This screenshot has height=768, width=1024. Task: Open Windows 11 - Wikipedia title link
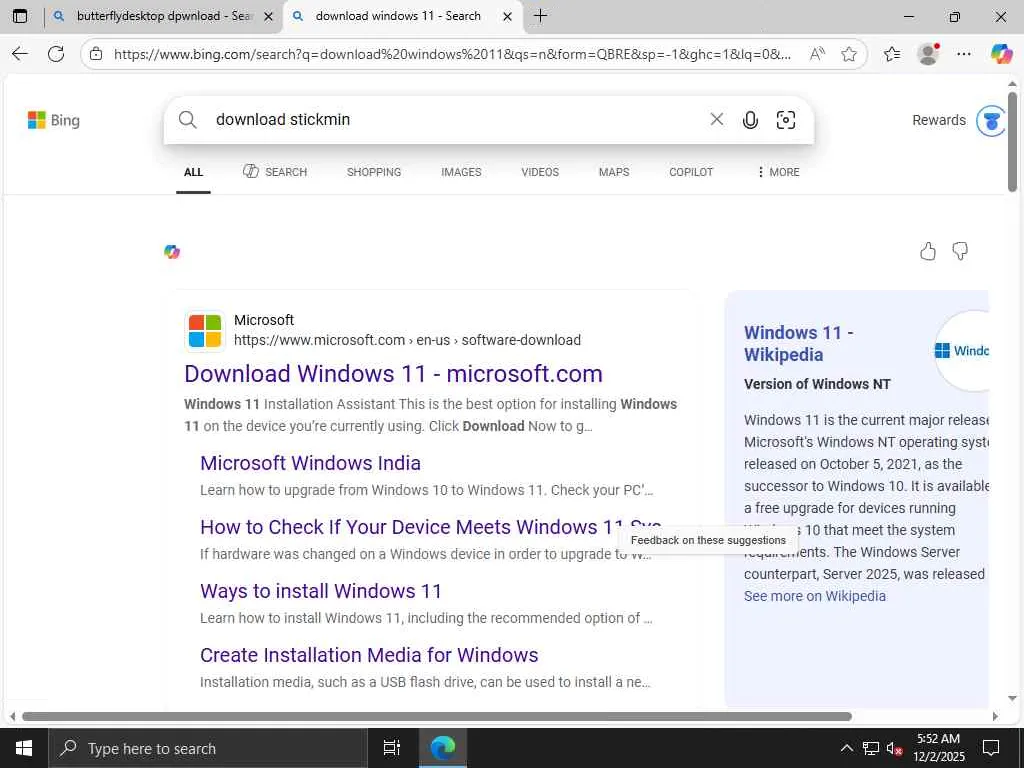pos(798,344)
